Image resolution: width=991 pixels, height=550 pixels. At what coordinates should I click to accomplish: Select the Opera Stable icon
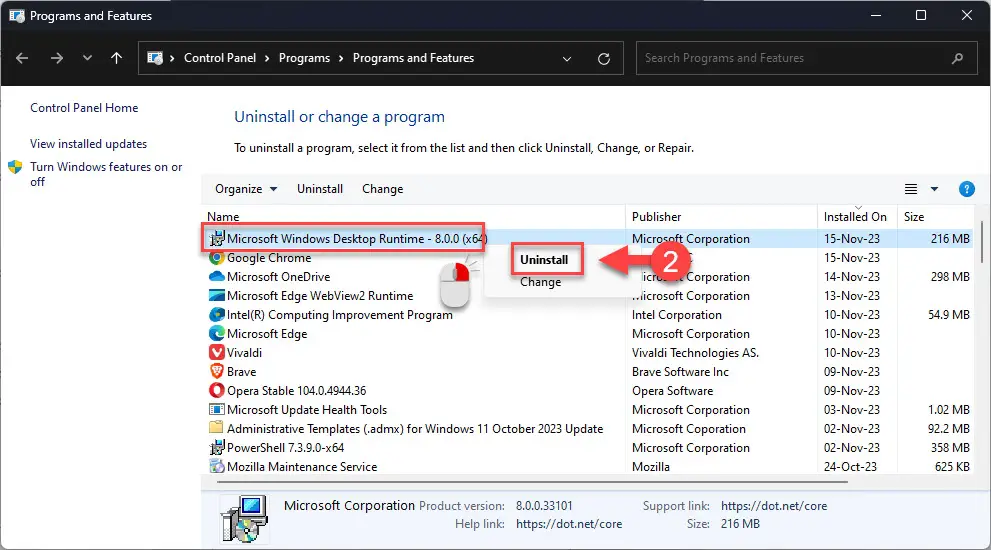click(217, 391)
